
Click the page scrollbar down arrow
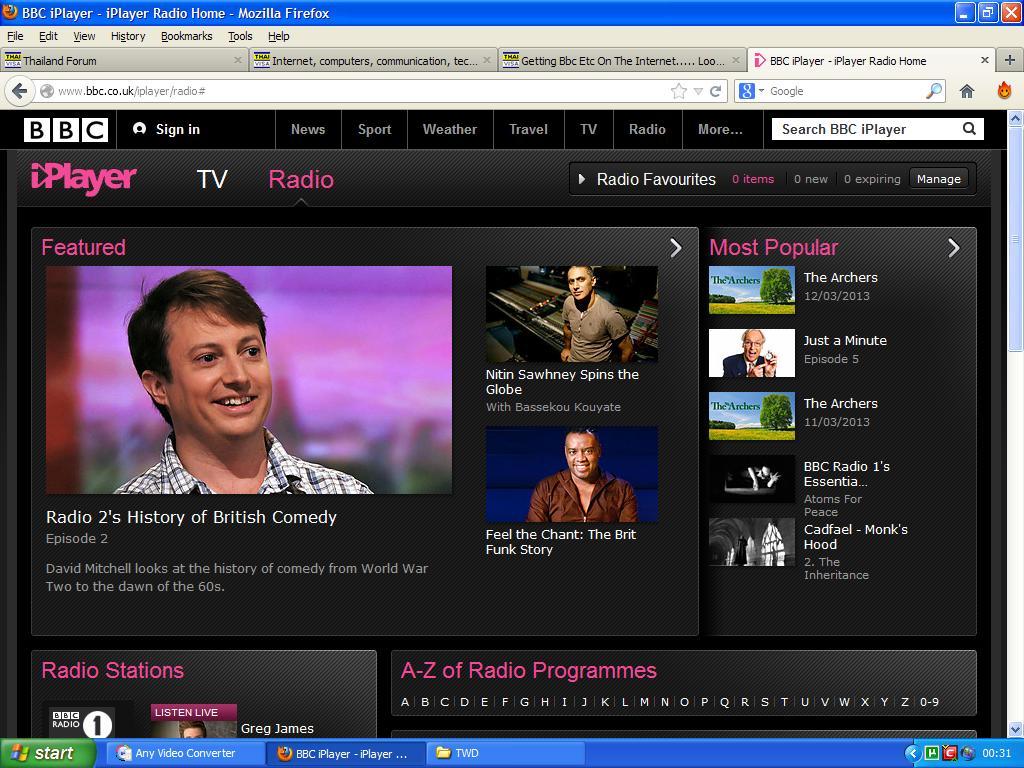point(1015,729)
